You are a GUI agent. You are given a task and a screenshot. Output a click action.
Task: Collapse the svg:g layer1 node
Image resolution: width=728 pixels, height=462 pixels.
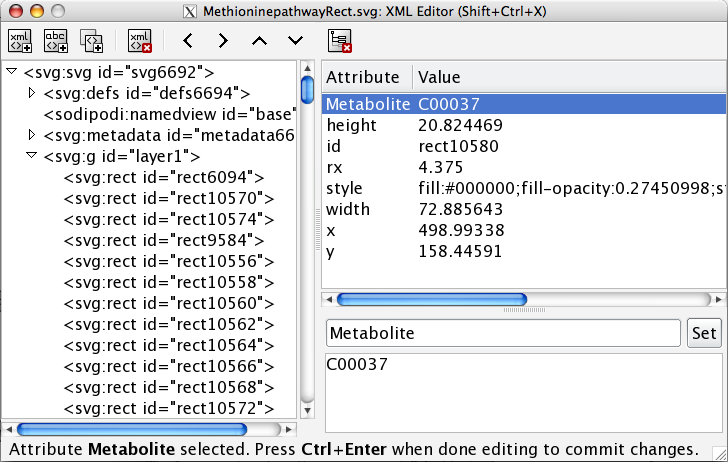32,155
